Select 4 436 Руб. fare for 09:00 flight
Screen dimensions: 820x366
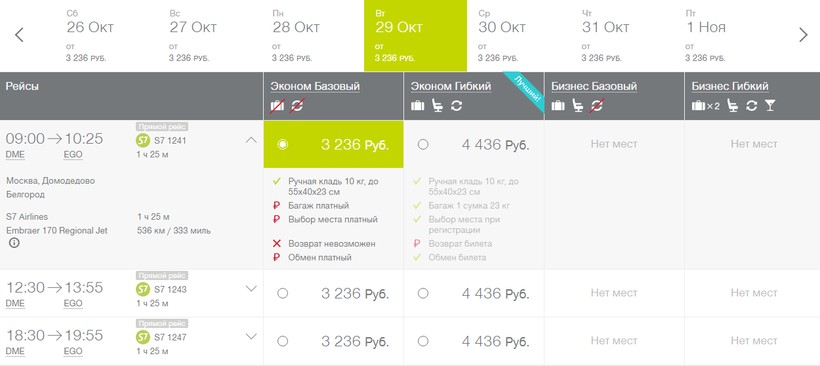click(x=423, y=144)
